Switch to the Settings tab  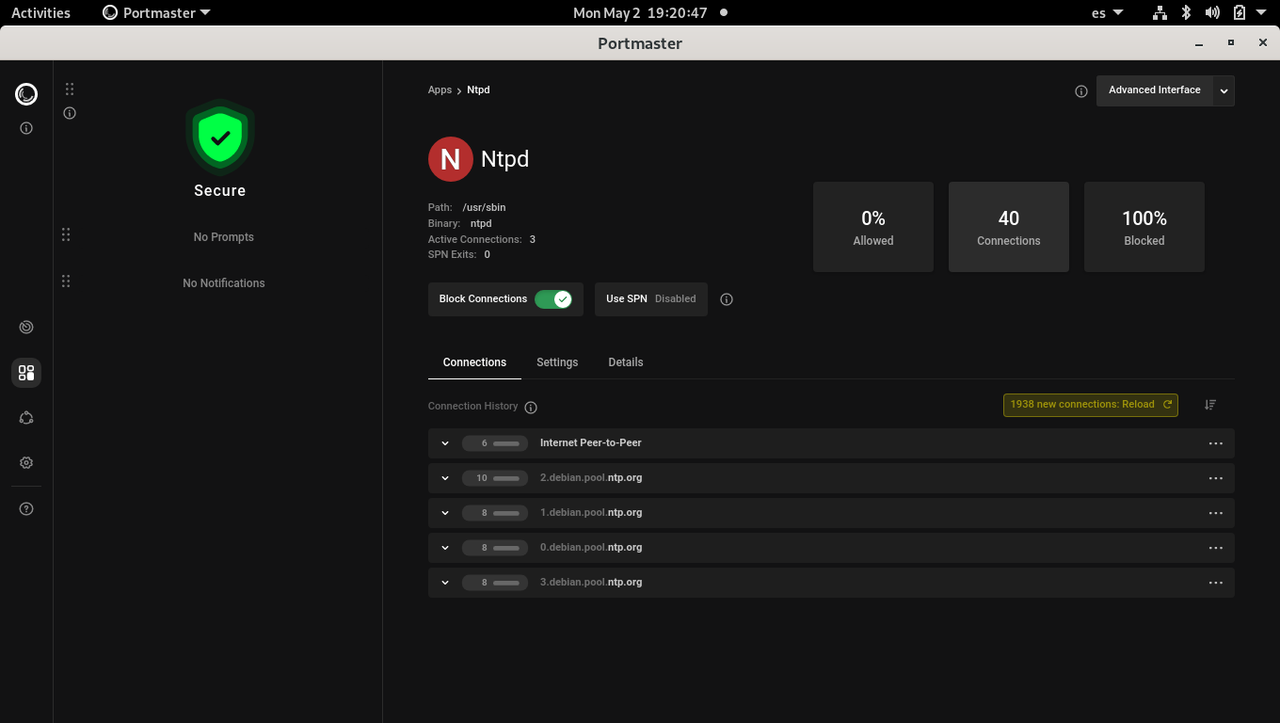[x=557, y=362]
